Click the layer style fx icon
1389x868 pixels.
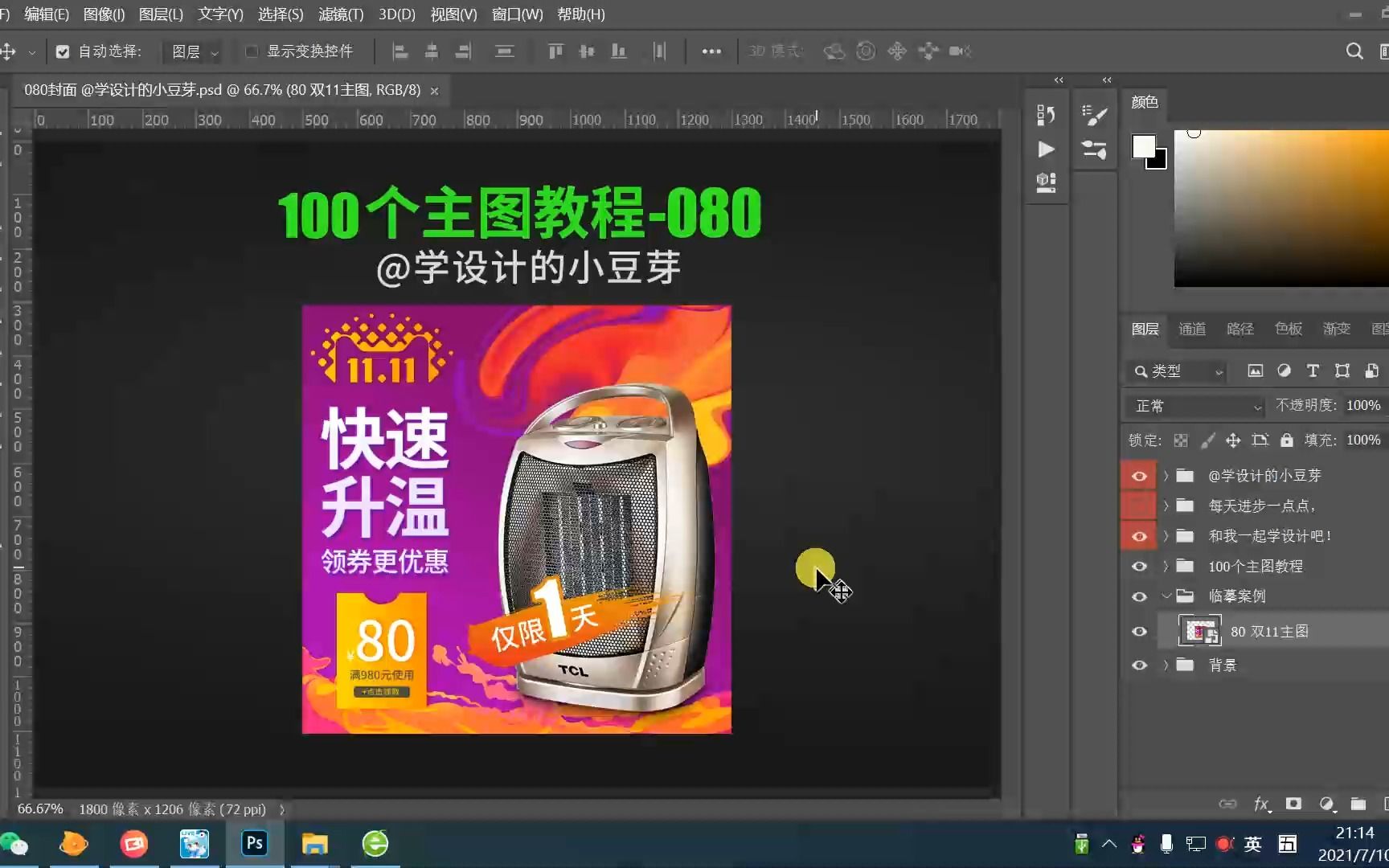pos(1262,804)
